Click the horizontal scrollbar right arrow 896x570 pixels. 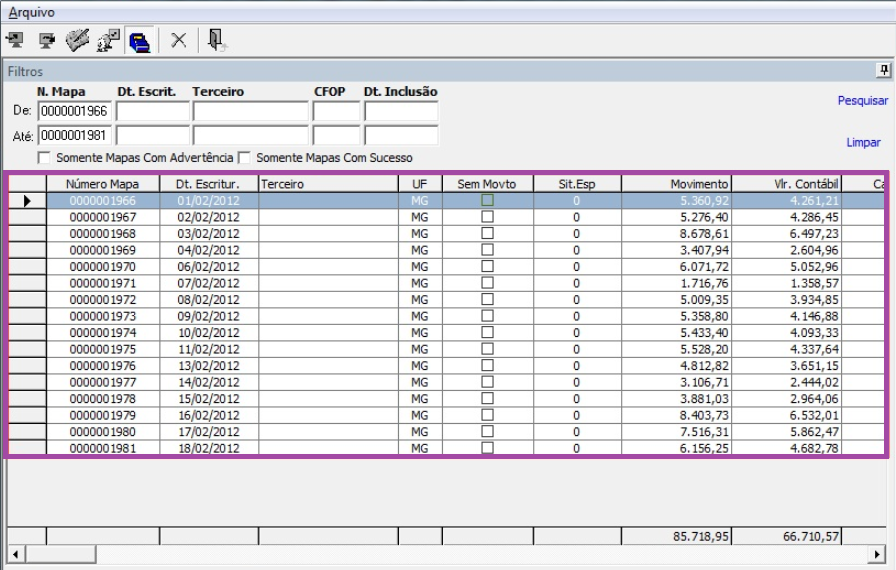pyautogui.click(x=879, y=553)
